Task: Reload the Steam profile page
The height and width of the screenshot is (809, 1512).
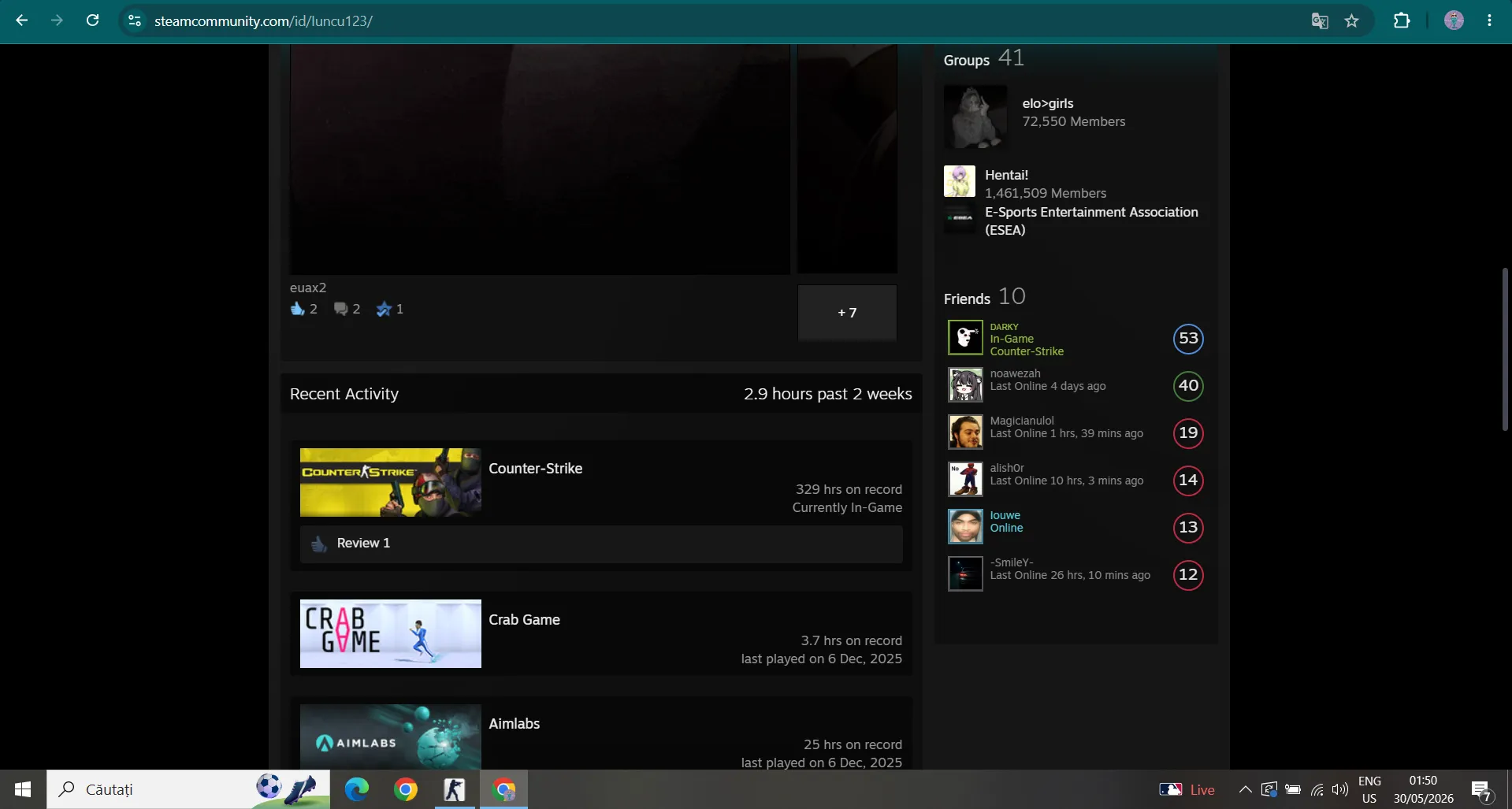Action: coord(92,20)
